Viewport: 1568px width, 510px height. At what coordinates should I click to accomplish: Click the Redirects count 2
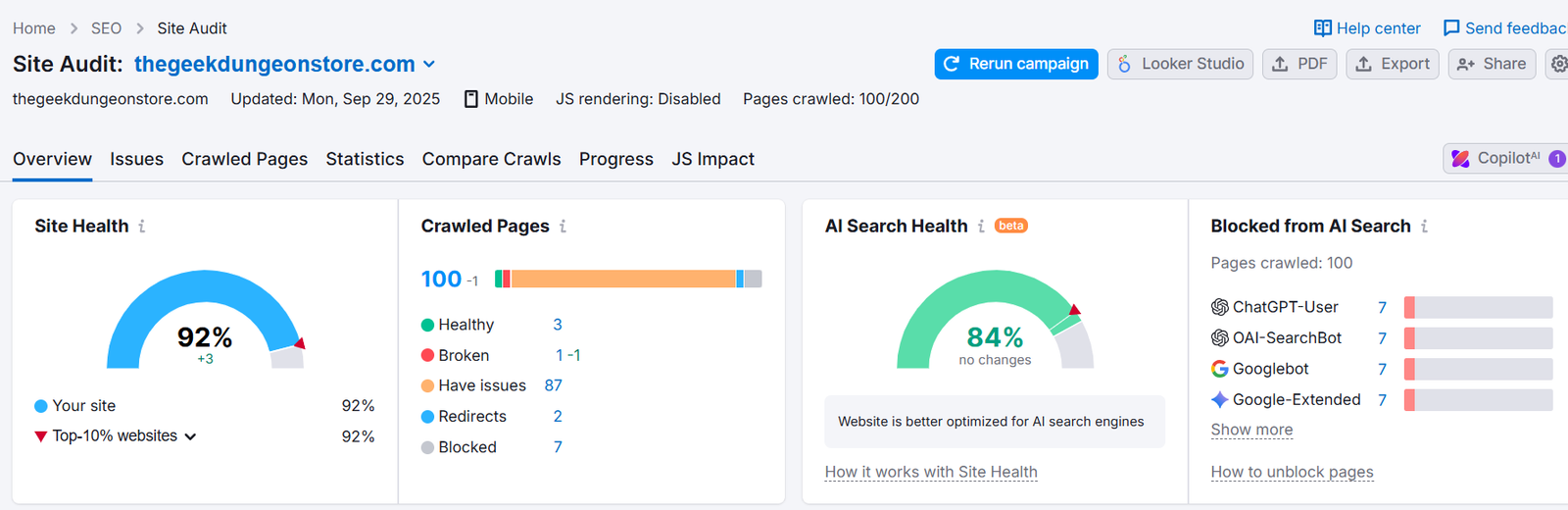click(x=558, y=417)
